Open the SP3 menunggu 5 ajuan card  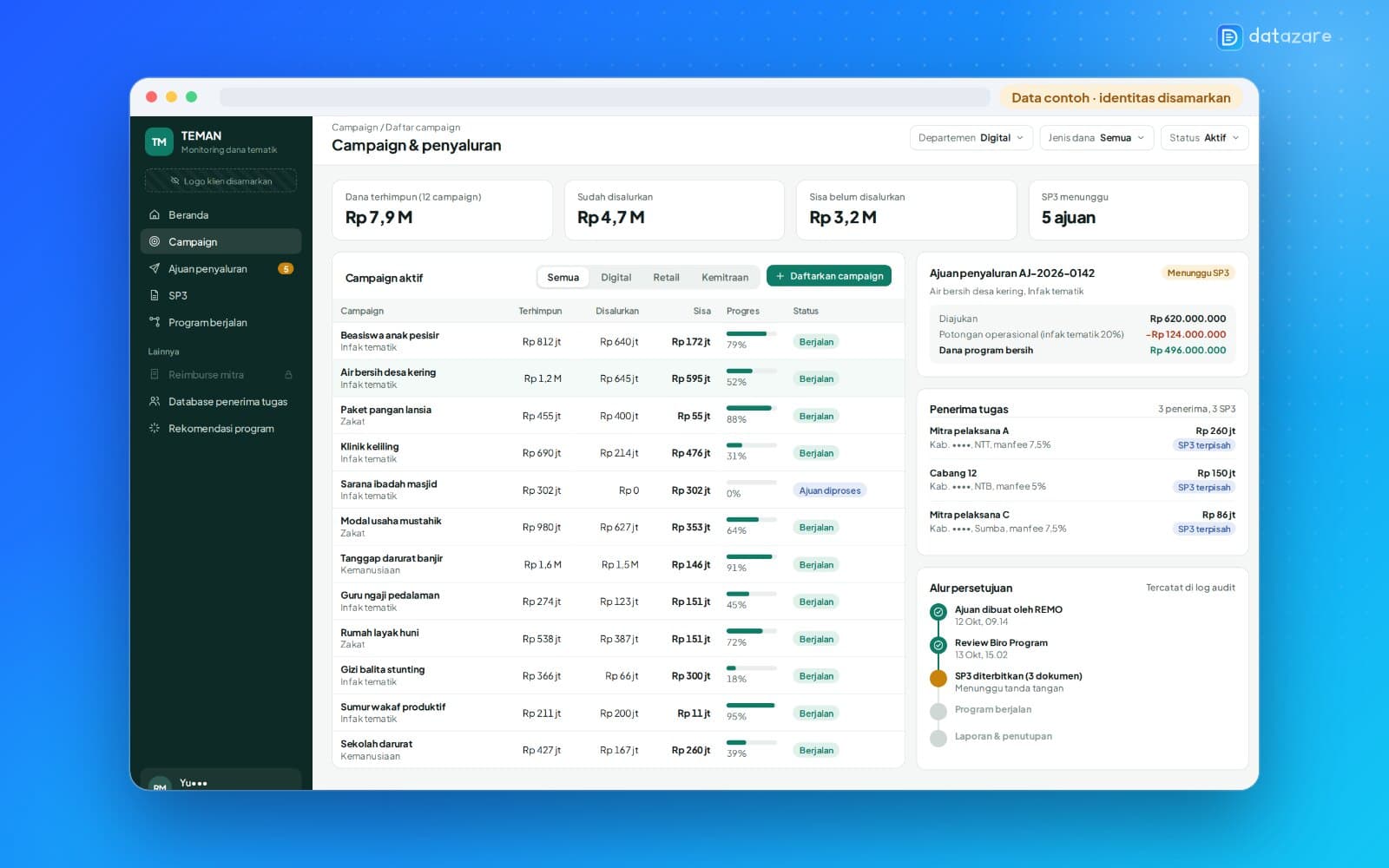(x=1138, y=209)
